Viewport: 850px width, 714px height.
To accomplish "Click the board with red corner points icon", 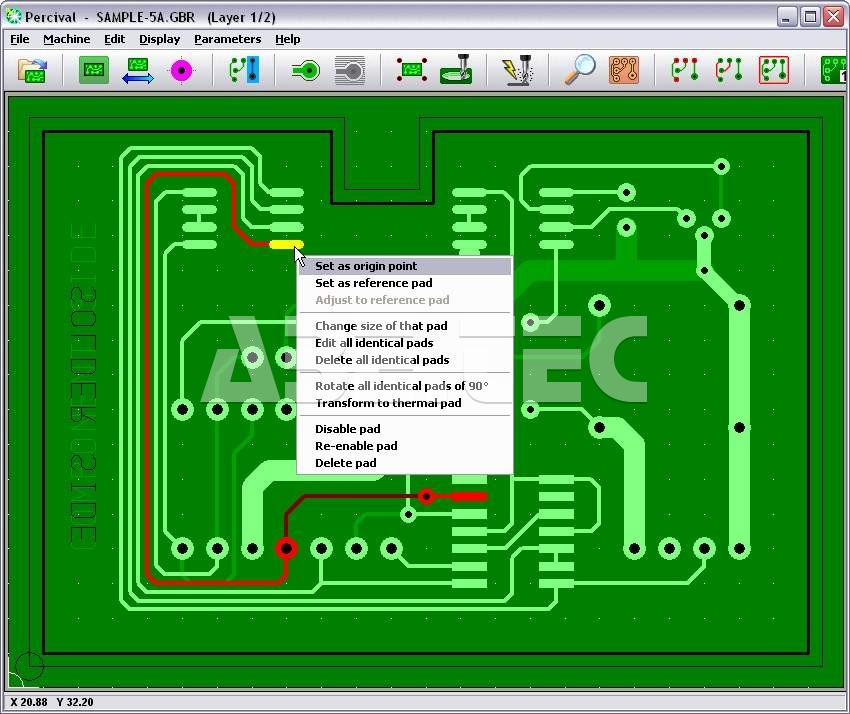I will (412, 70).
